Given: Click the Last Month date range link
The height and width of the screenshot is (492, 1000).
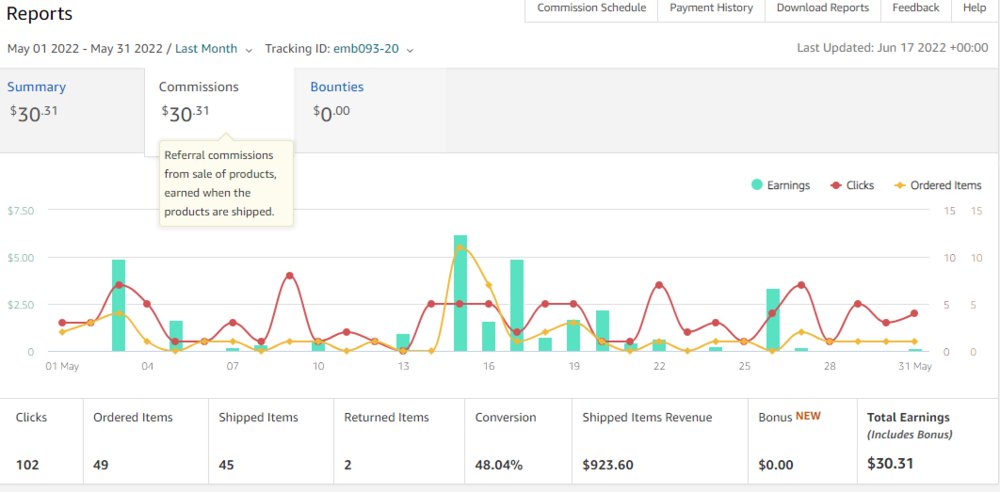Looking at the screenshot, I should click(206, 48).
